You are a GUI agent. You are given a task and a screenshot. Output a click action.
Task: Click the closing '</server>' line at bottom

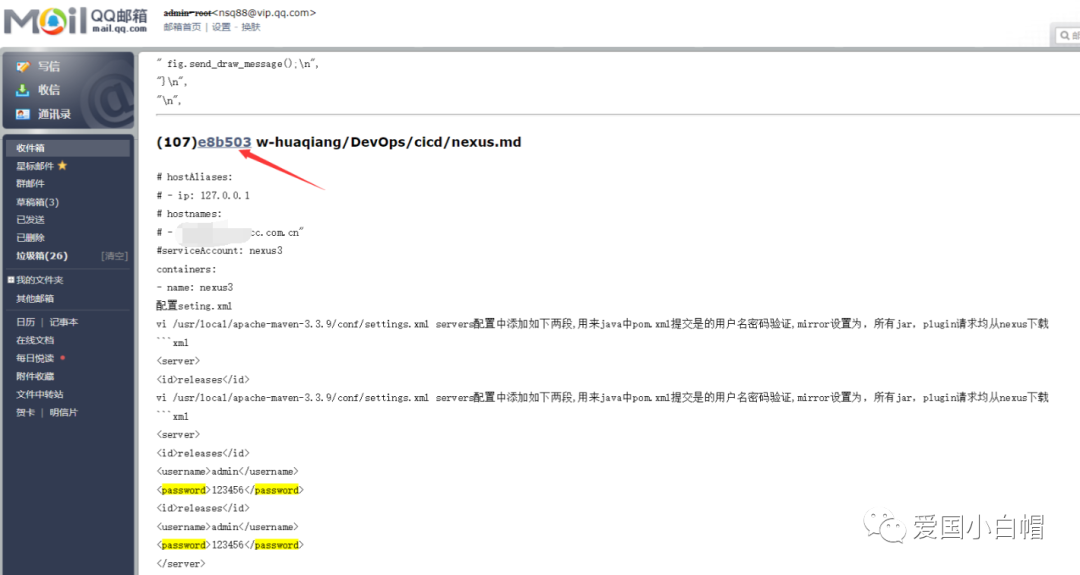[180, 563]
